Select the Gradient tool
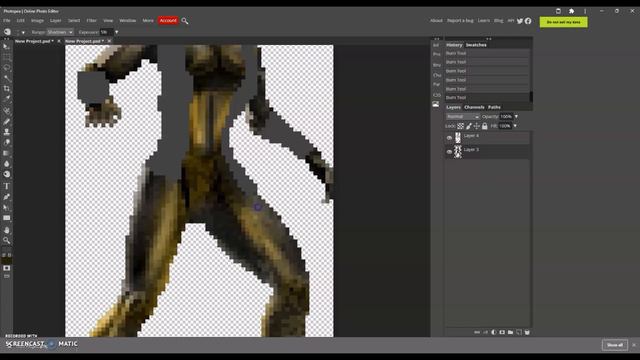The height and width of the screenshot is (360, 640). coord(7,153)
